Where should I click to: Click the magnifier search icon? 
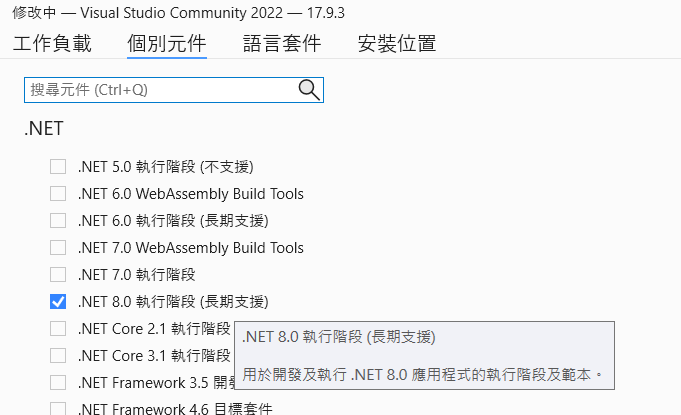pyautogui.click(x=309, y=90)
